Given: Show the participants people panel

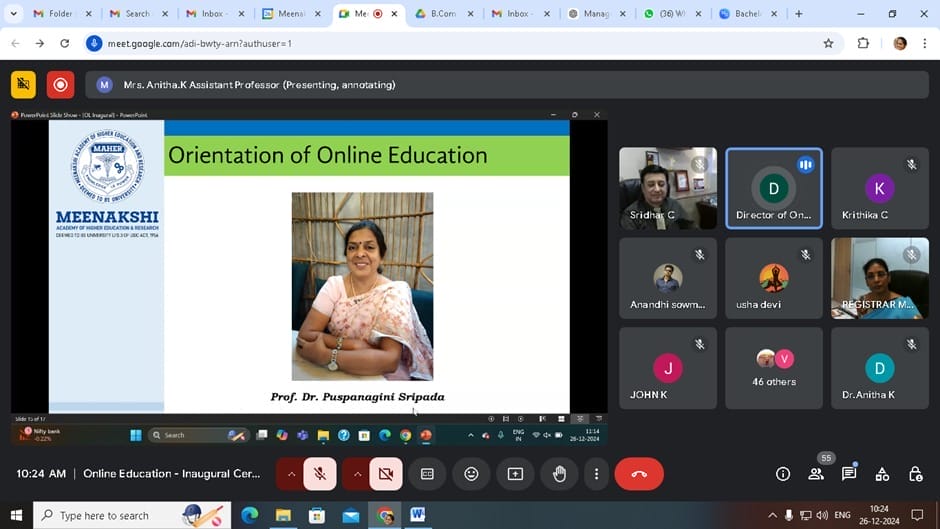Looking at the screenshot, I should tap(816, 474).
